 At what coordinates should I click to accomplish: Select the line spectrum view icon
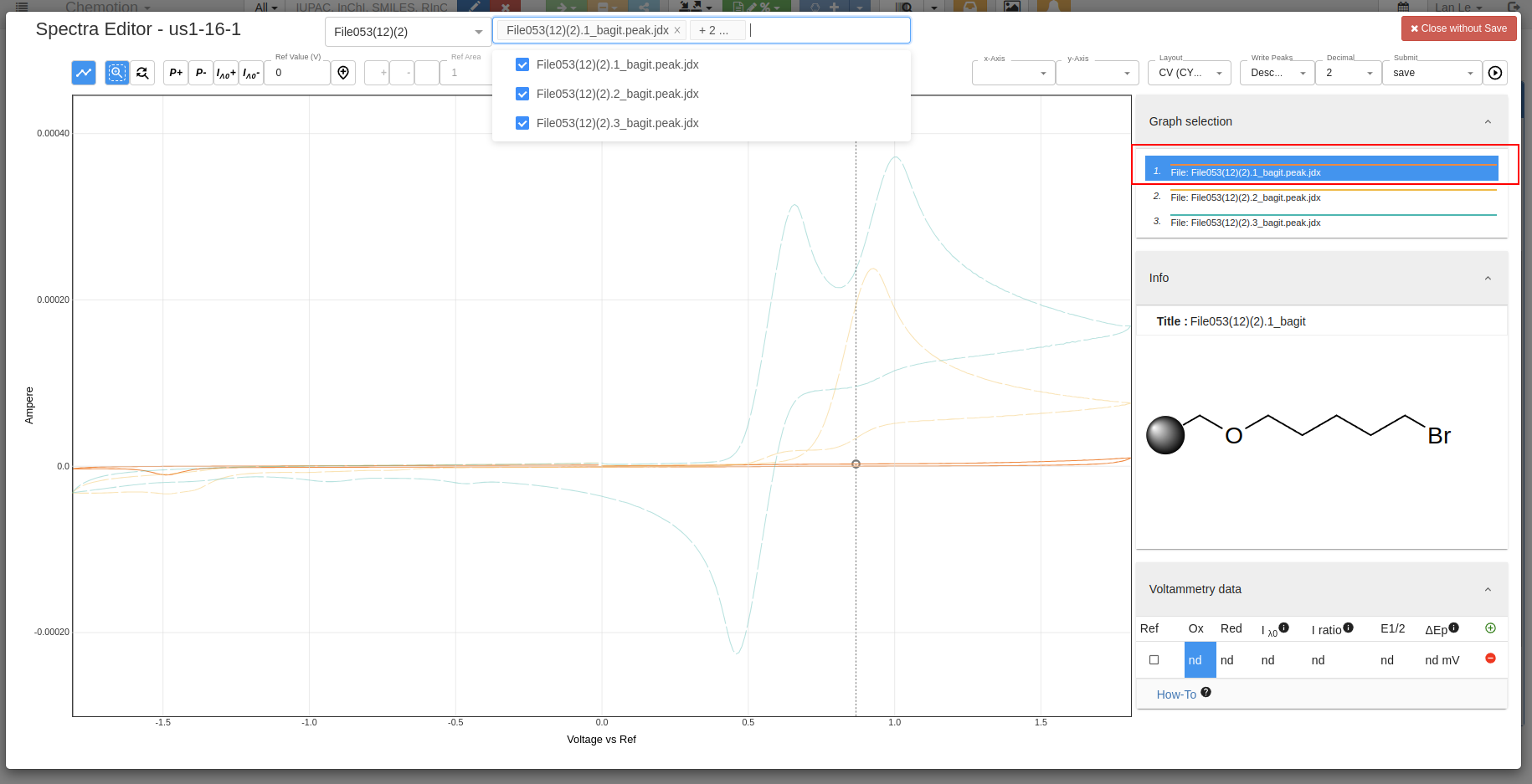pos(83,73)
